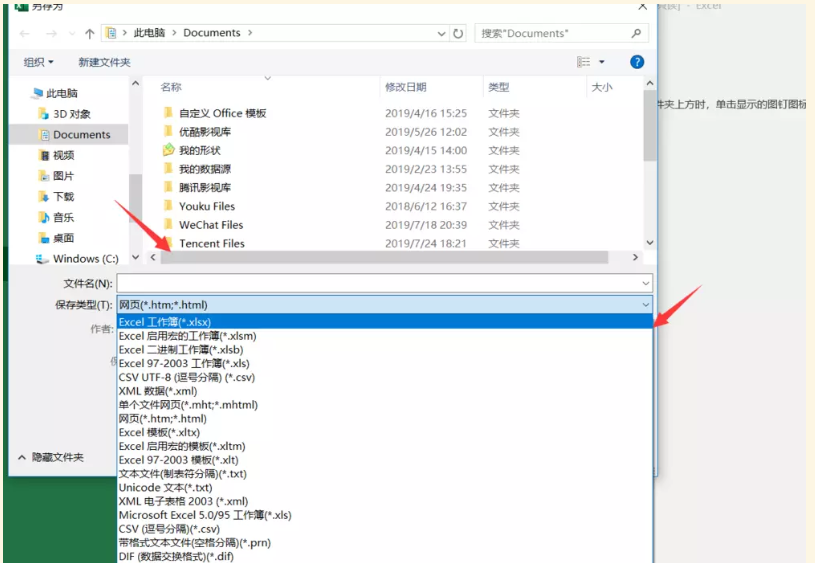This screenshot has height=563, width=815.
Task: Open the 组织 menu
Action: click(x=38, y=62)
